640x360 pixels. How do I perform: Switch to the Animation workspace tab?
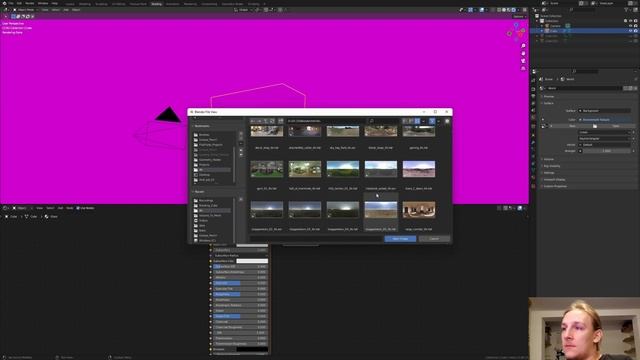[x=172, y=4]
